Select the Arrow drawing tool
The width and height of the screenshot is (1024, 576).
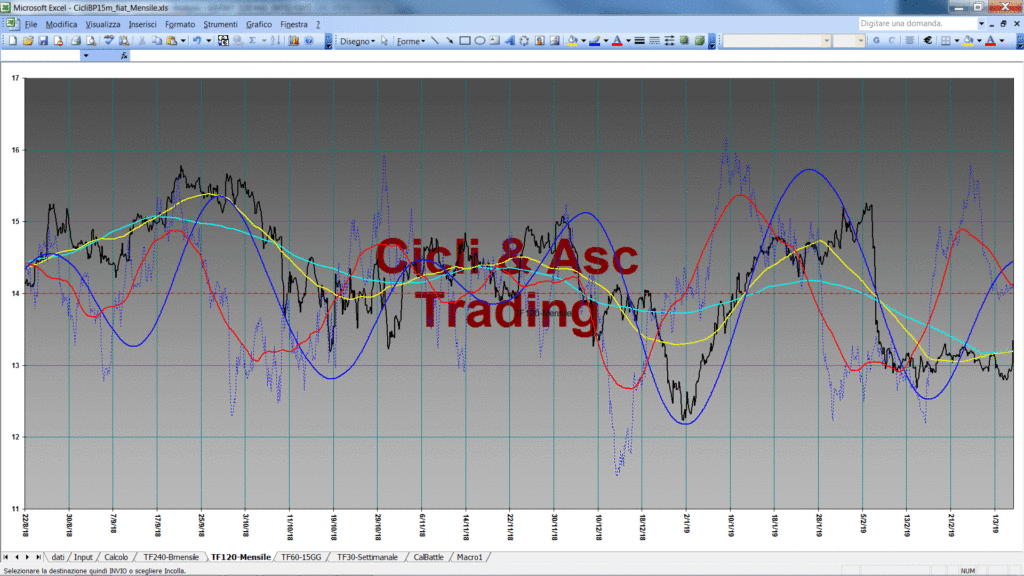click(x=449, y=40)
